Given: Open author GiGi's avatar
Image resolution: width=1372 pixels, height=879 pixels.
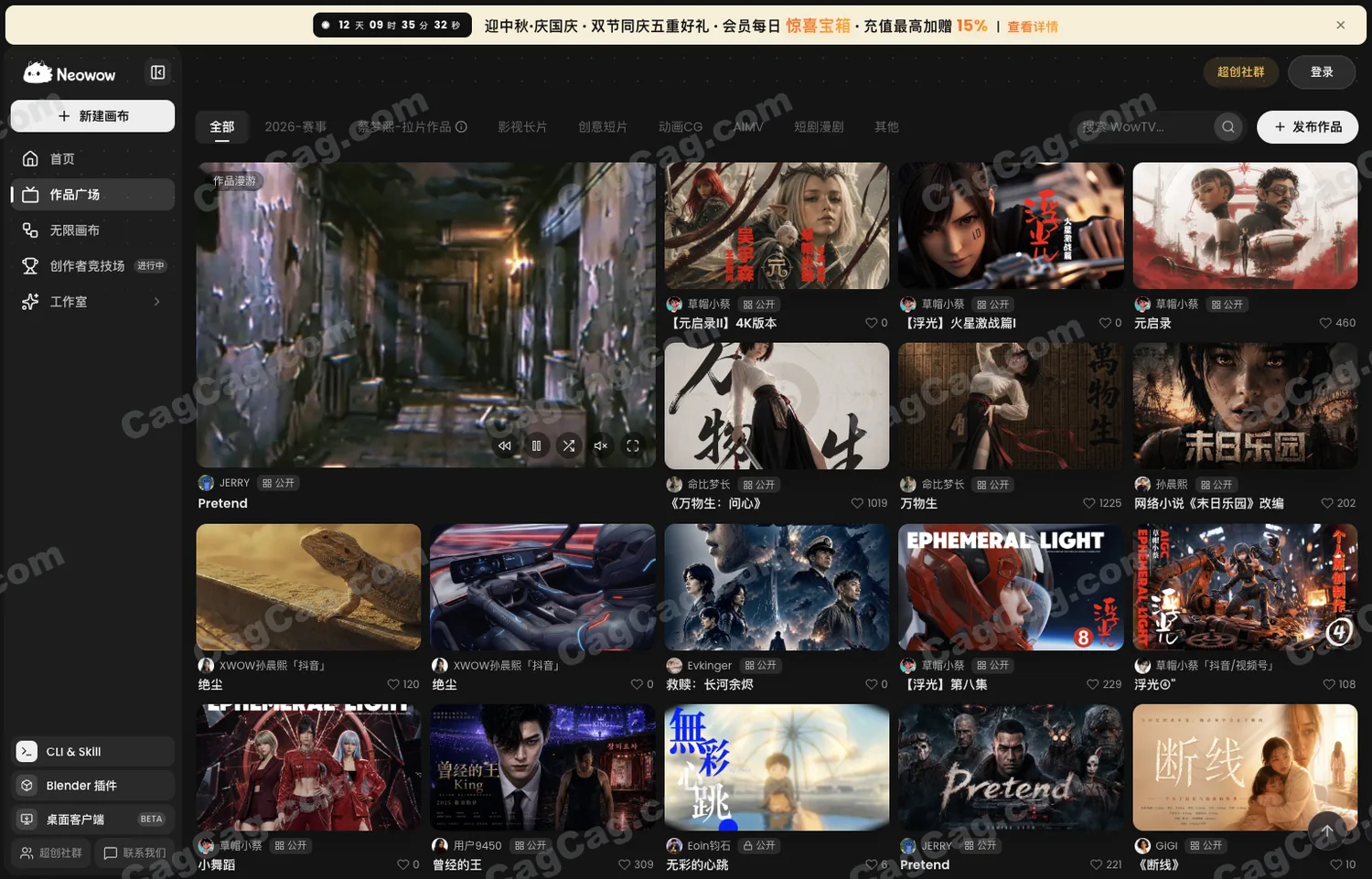Looking at the screenshot, I should (x=1142, y=846).
